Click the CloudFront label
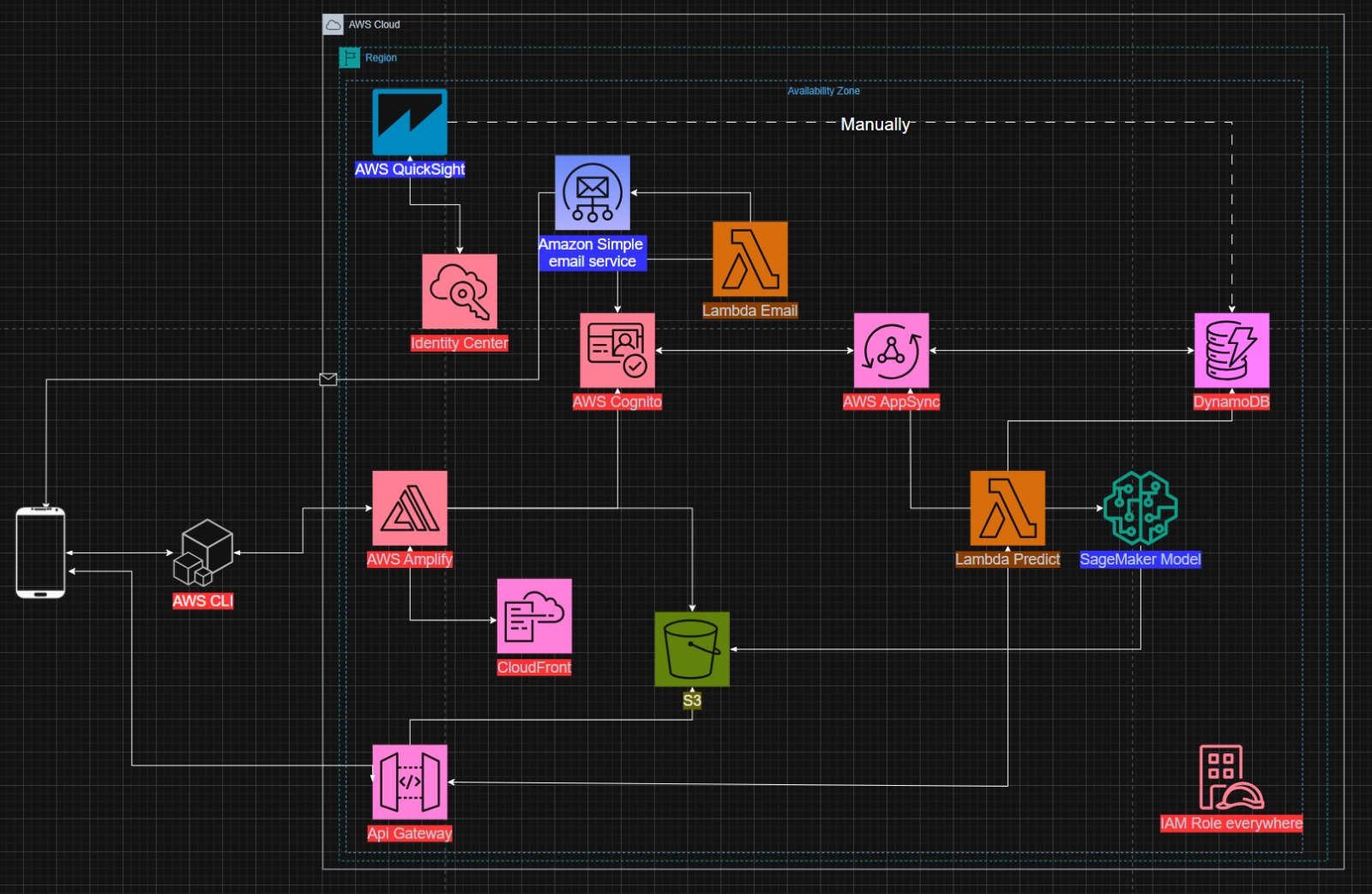The image size is (1372, 894). (x=534, y=667)
